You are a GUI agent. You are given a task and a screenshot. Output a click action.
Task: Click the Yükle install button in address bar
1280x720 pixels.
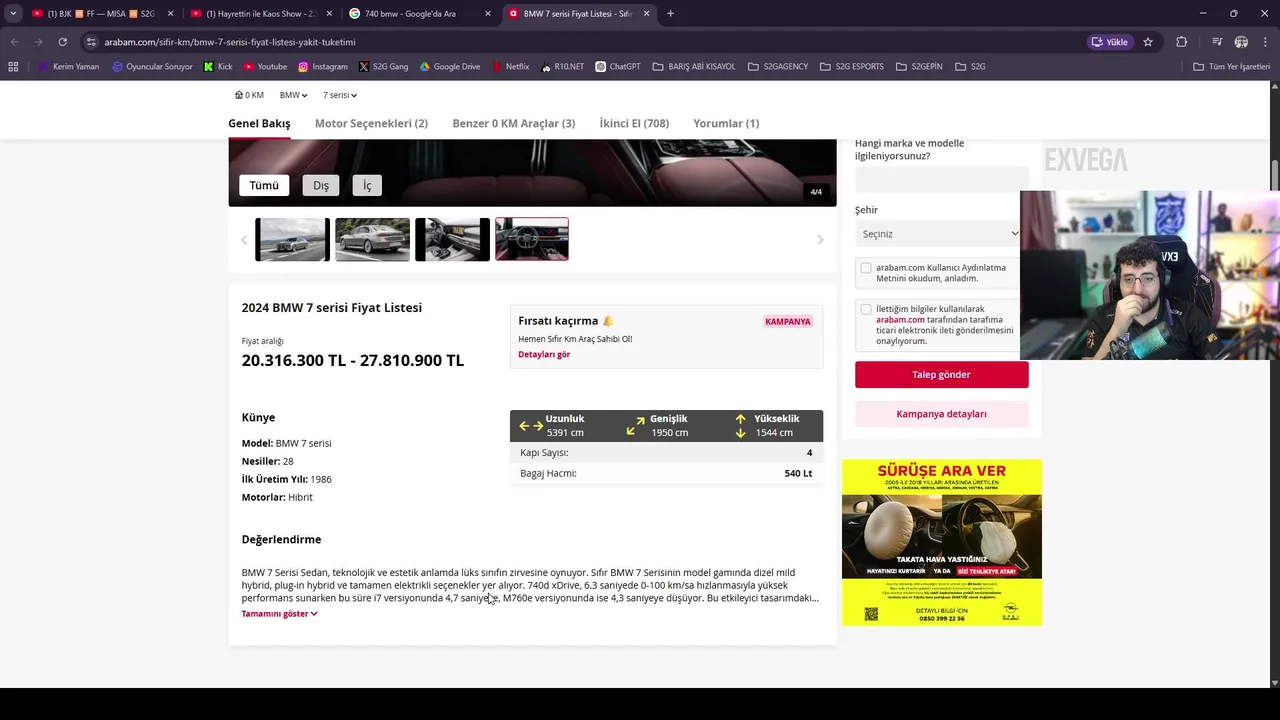(x=1109, y=42)
